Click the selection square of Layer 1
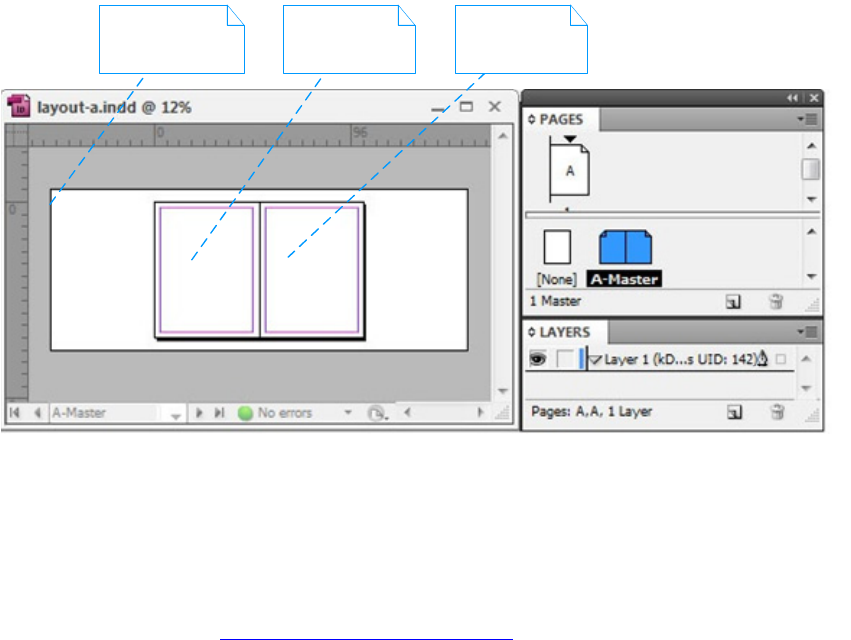Screen dimensions: 851x640 [780, 359]
